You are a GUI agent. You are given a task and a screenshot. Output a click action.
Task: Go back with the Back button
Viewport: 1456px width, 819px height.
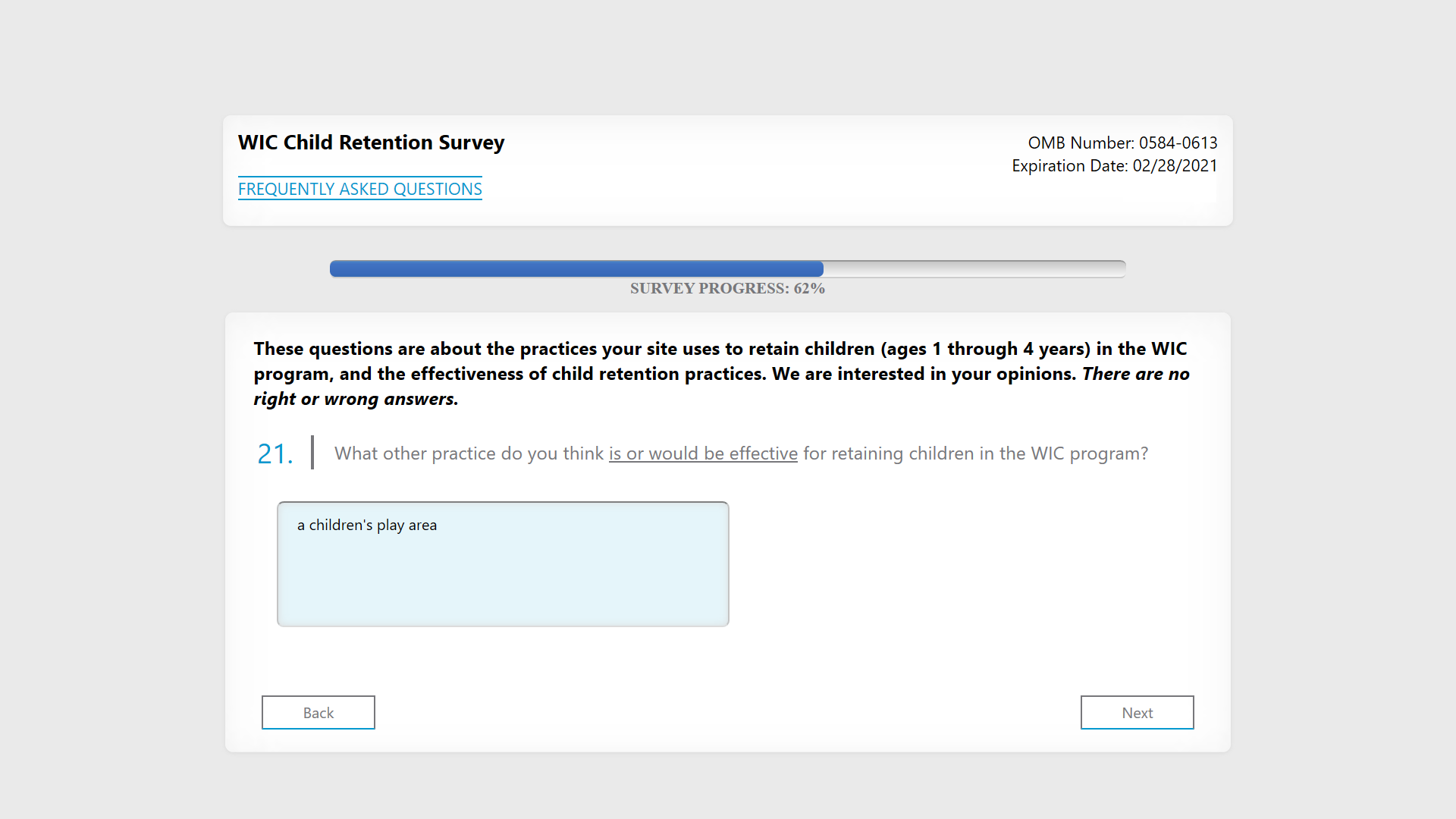(318, 712)
